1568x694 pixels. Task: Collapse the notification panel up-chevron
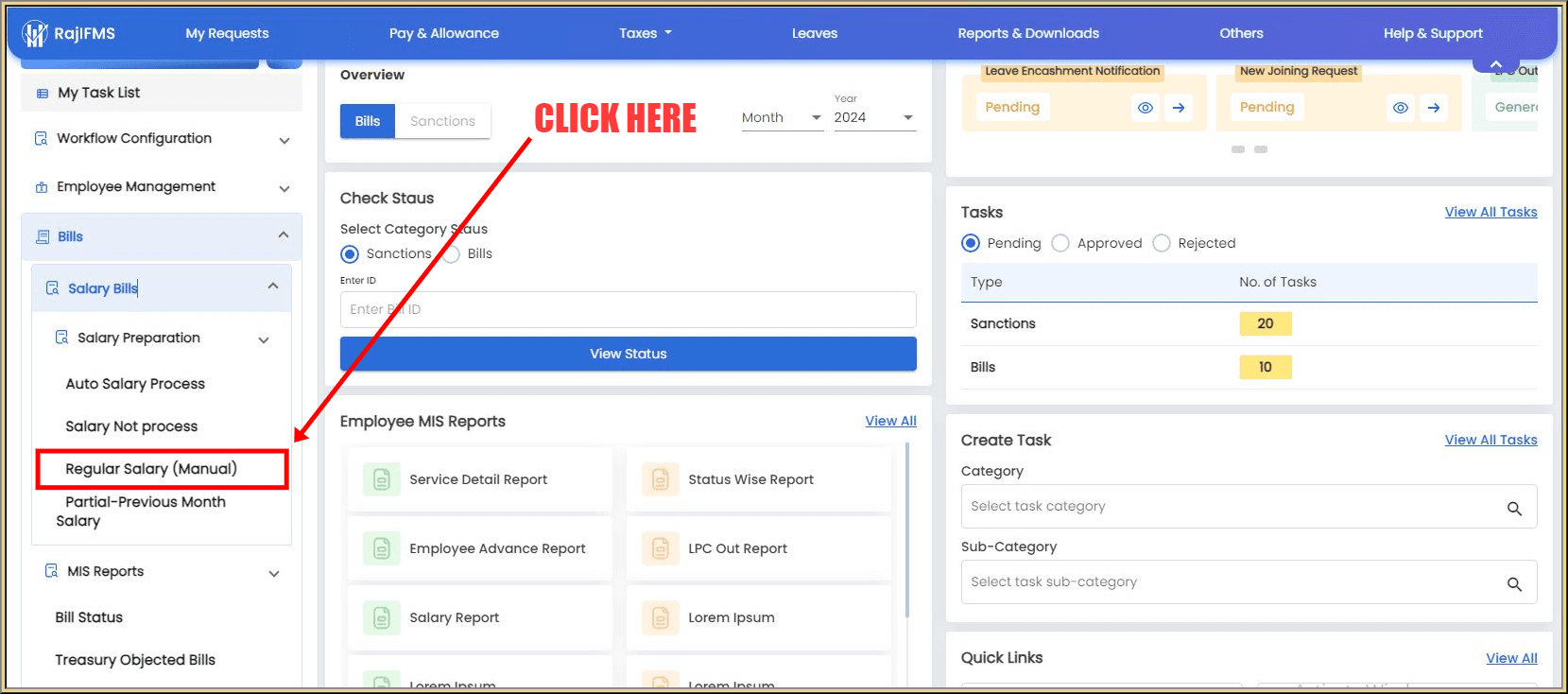tap(1496, 64)
